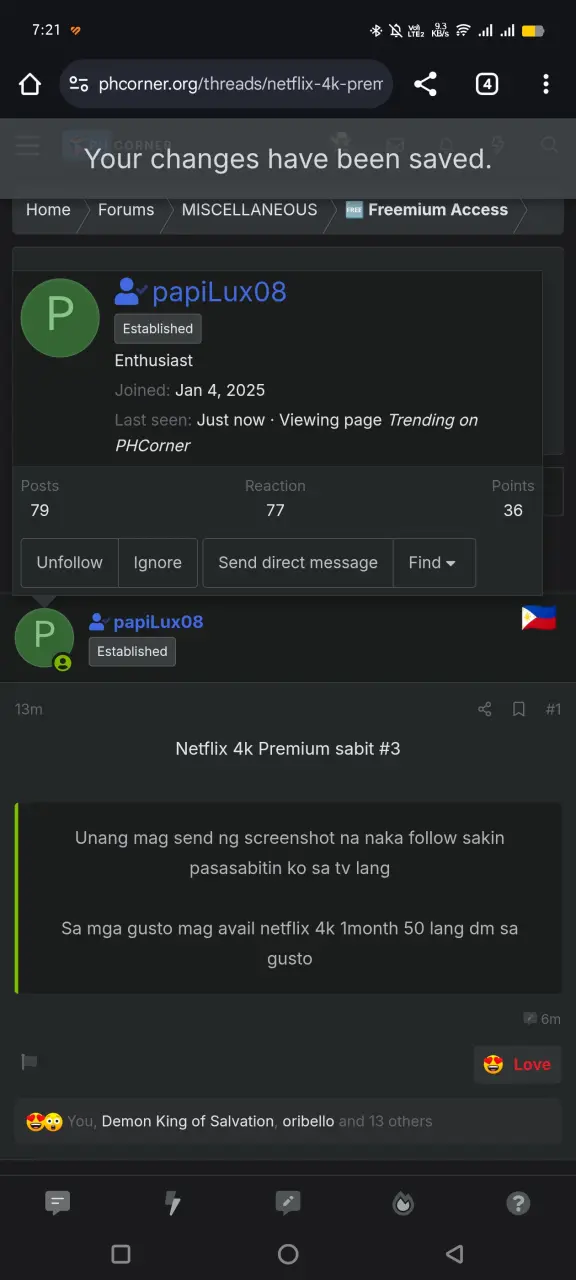
Task: Tap the Chrome home icon
Action: (30, 84)
